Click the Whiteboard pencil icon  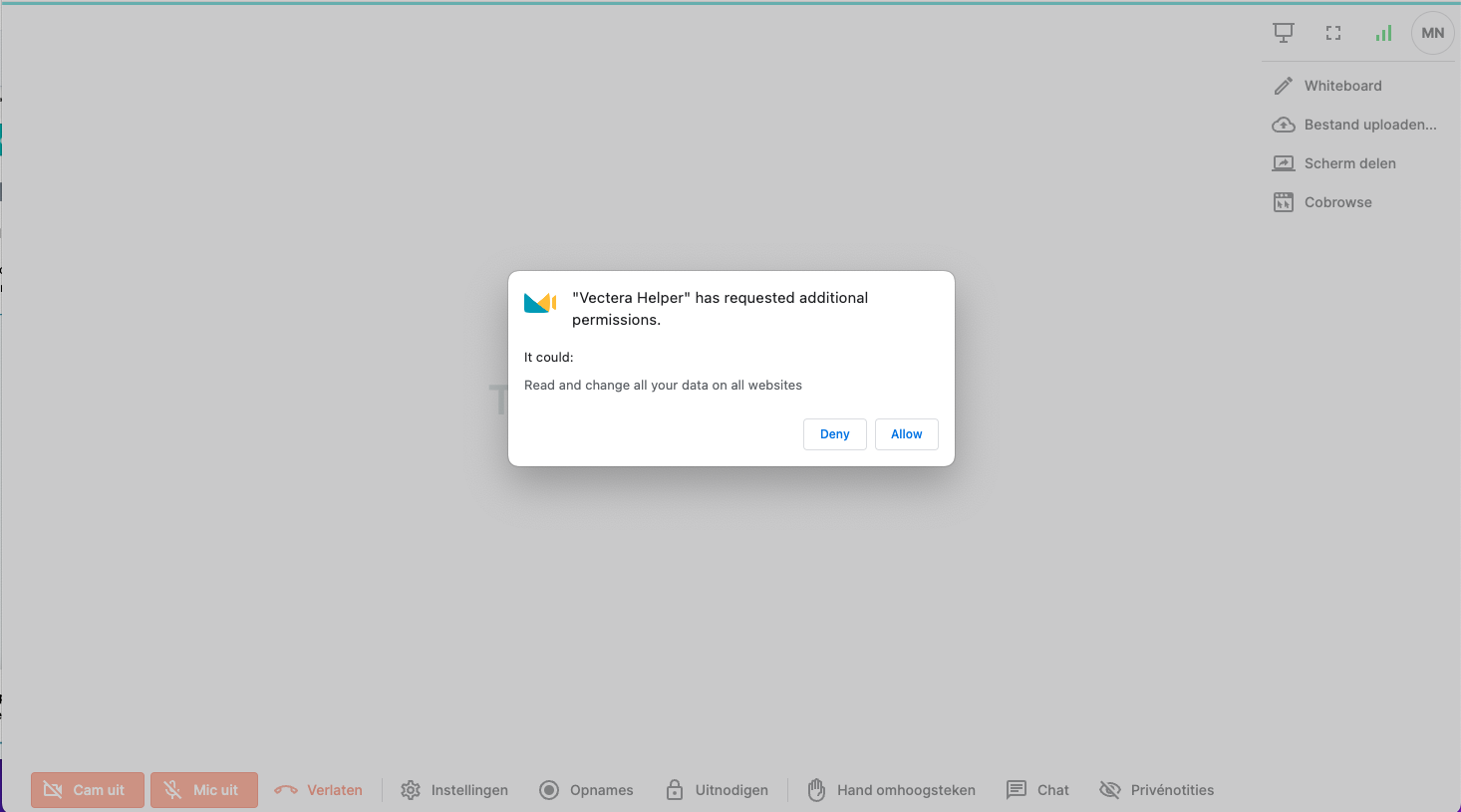coord(1284,86)
